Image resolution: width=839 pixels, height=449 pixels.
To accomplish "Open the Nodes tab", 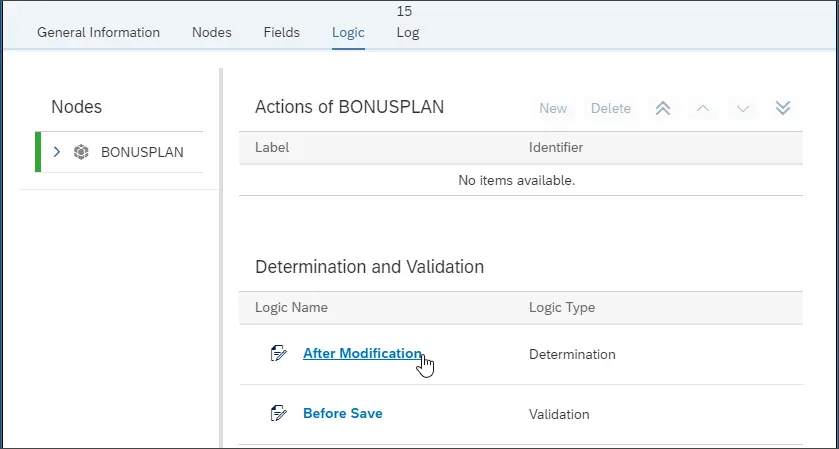I will click(x=211, y=32).
